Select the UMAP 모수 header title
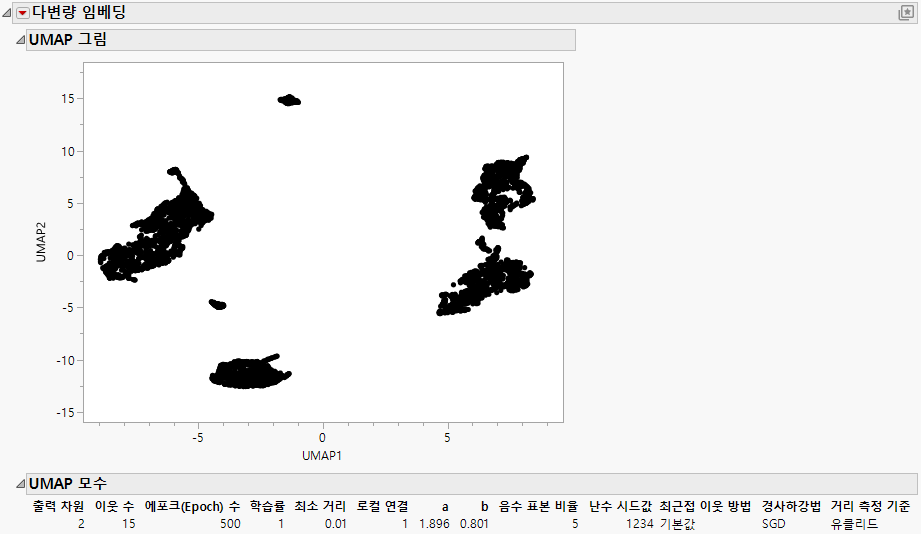This screenshot has height=534, width=921. pos(68,483)
